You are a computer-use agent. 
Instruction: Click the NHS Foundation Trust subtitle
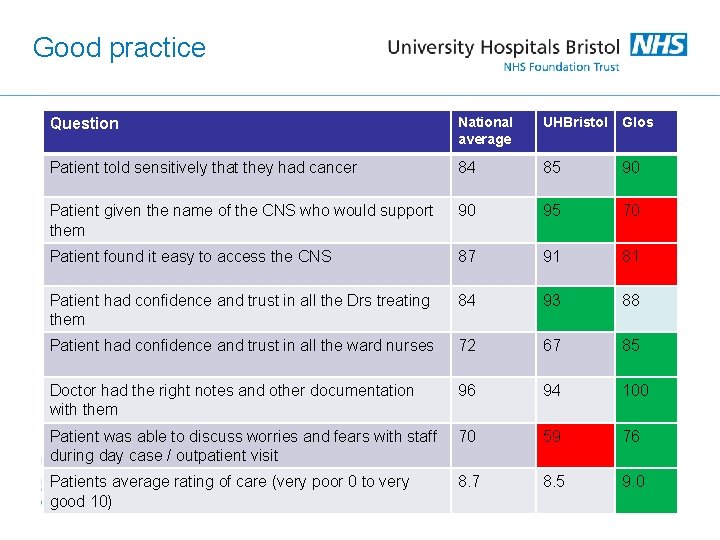(561, 67)
